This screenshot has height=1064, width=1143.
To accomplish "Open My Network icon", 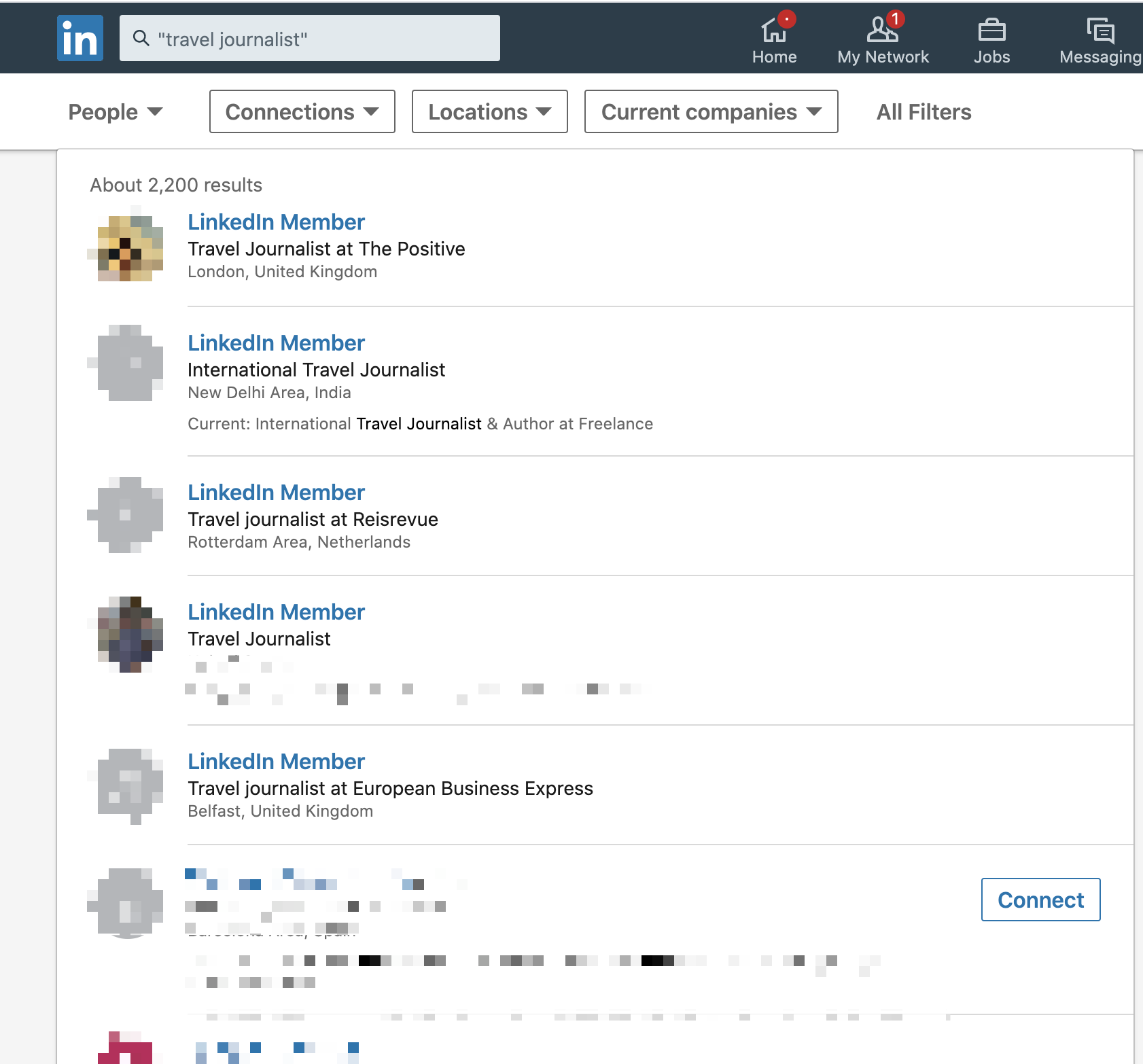I will pos(882,31).
